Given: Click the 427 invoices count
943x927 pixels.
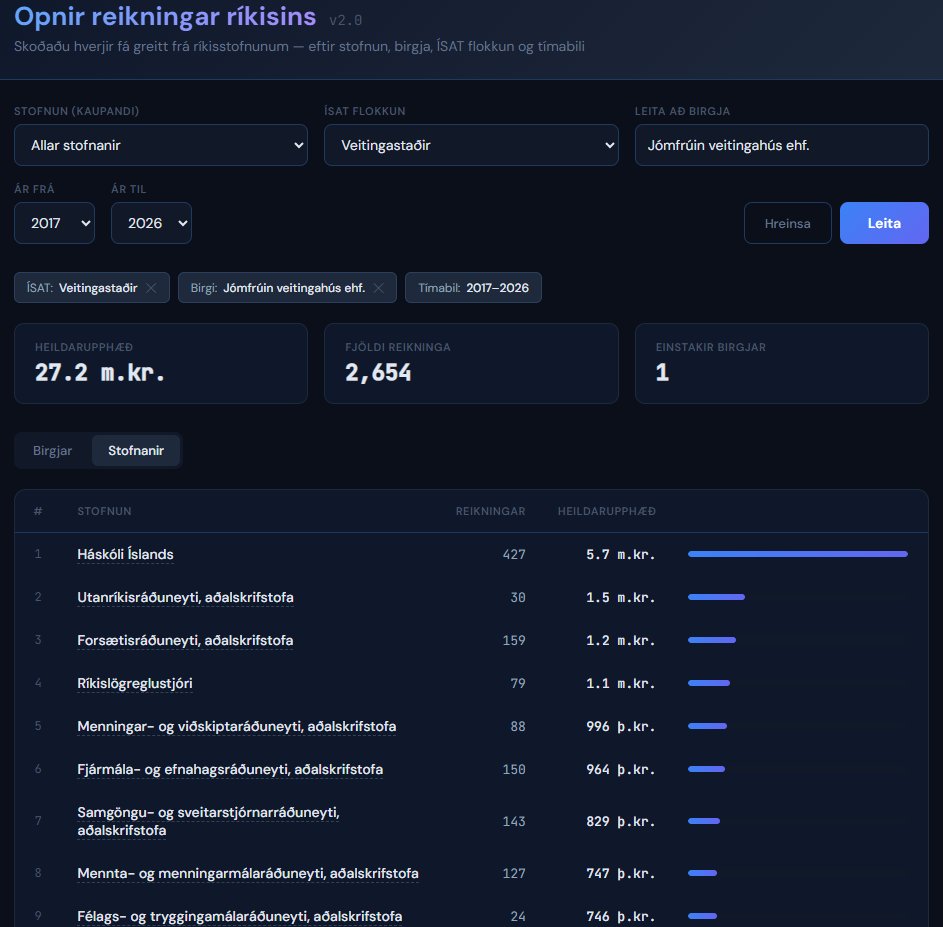Looking at the screenshot, I should pos(514,555).
